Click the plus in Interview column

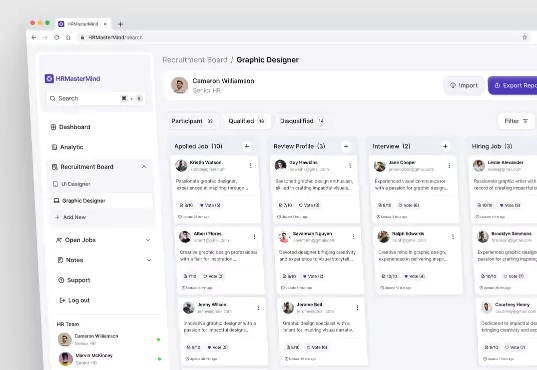[x=445, y=146]
